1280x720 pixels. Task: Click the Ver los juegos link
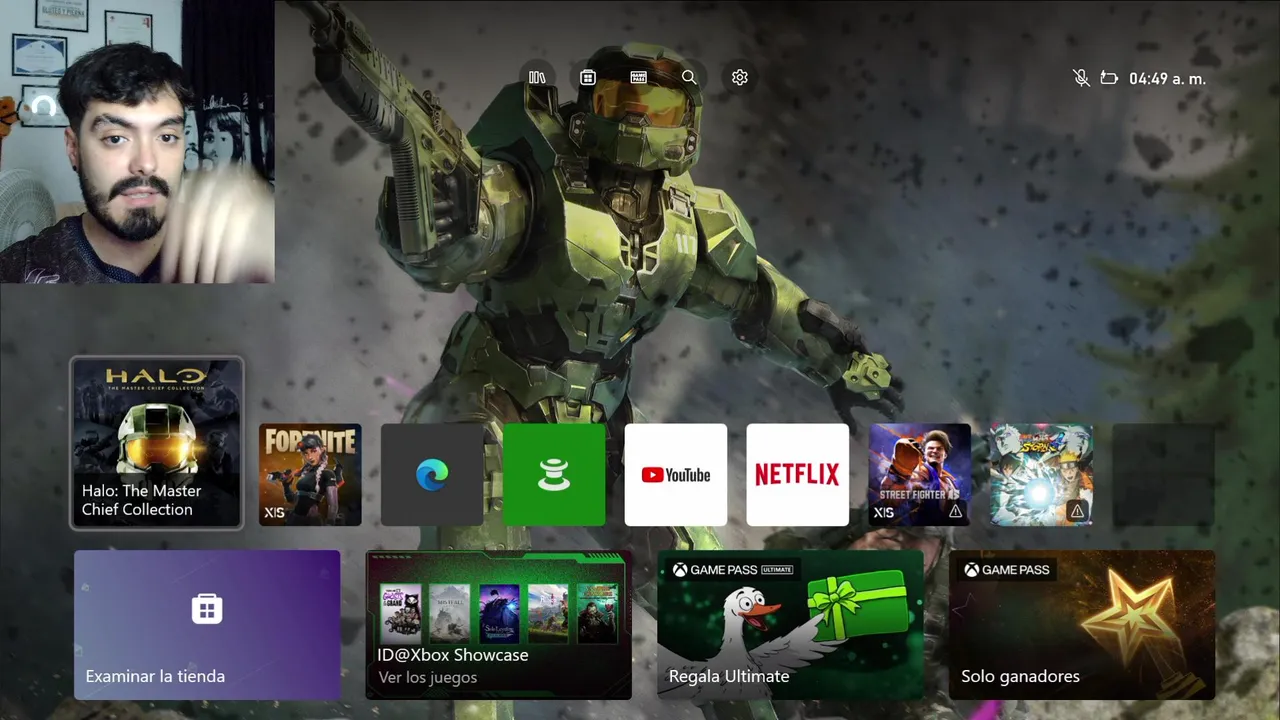(427, 677)
